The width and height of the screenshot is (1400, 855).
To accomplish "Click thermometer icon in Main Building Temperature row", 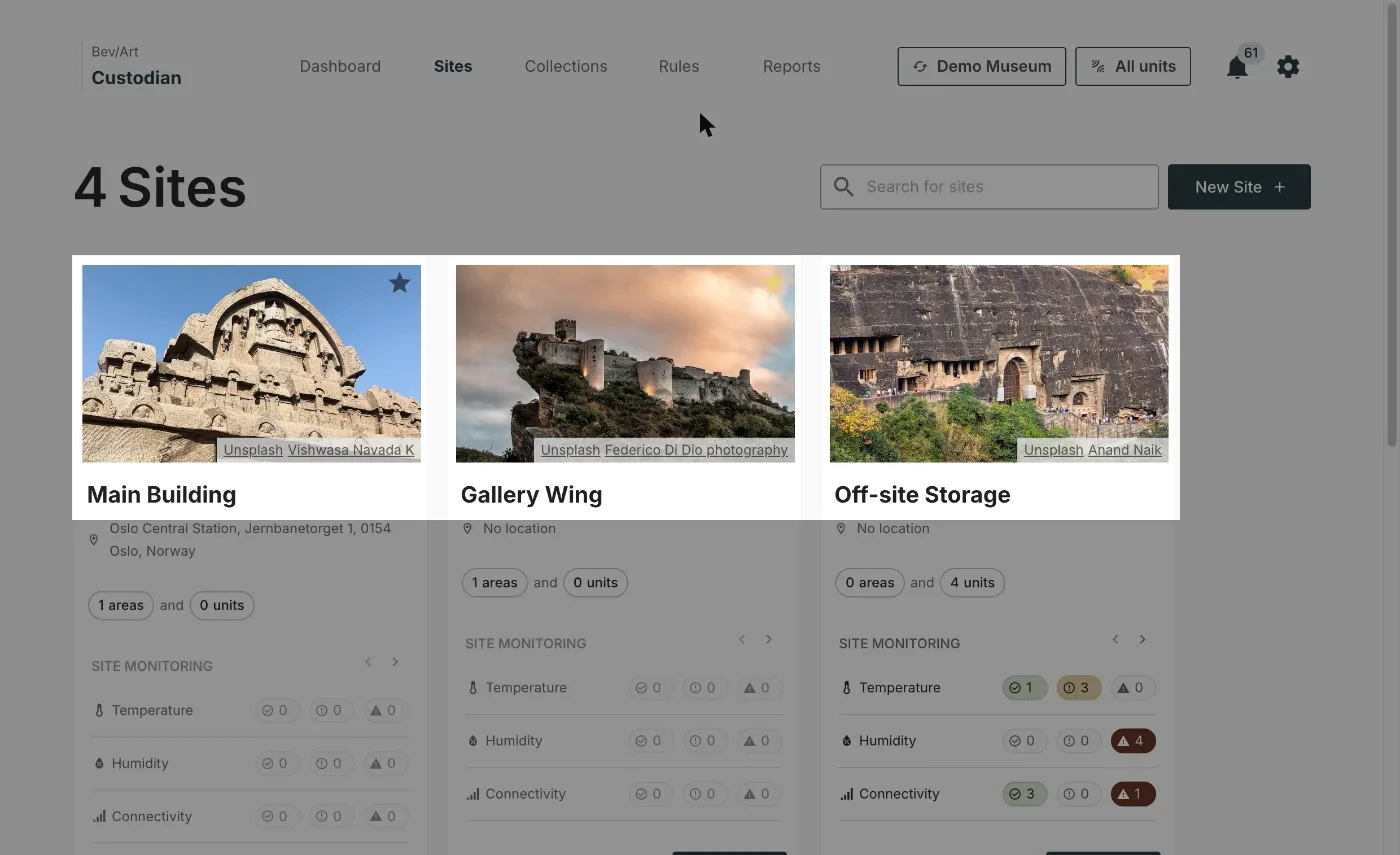I will tap(99, 711).
